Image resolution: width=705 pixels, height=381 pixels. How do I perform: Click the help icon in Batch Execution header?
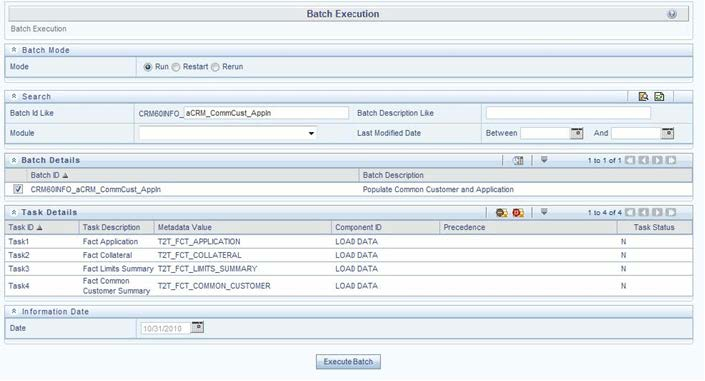[672, 14]
